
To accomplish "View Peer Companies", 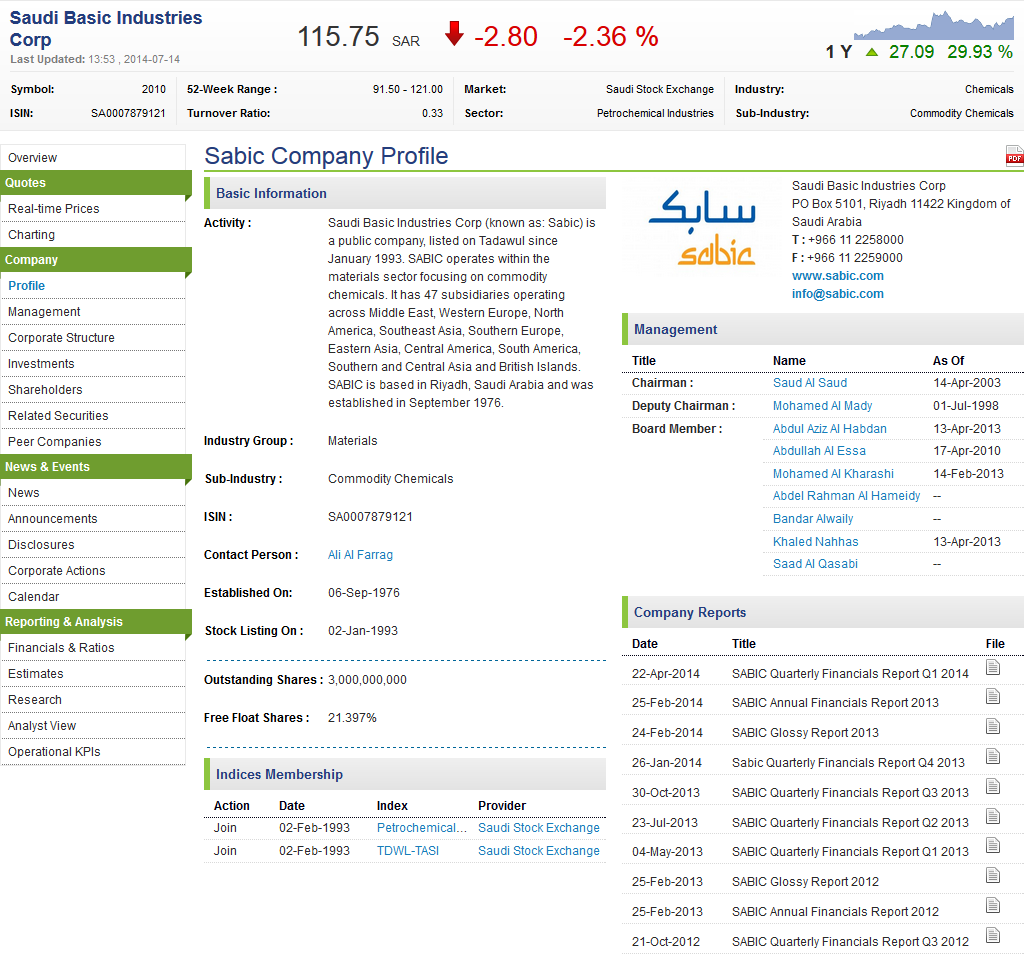I will [93, 442].
